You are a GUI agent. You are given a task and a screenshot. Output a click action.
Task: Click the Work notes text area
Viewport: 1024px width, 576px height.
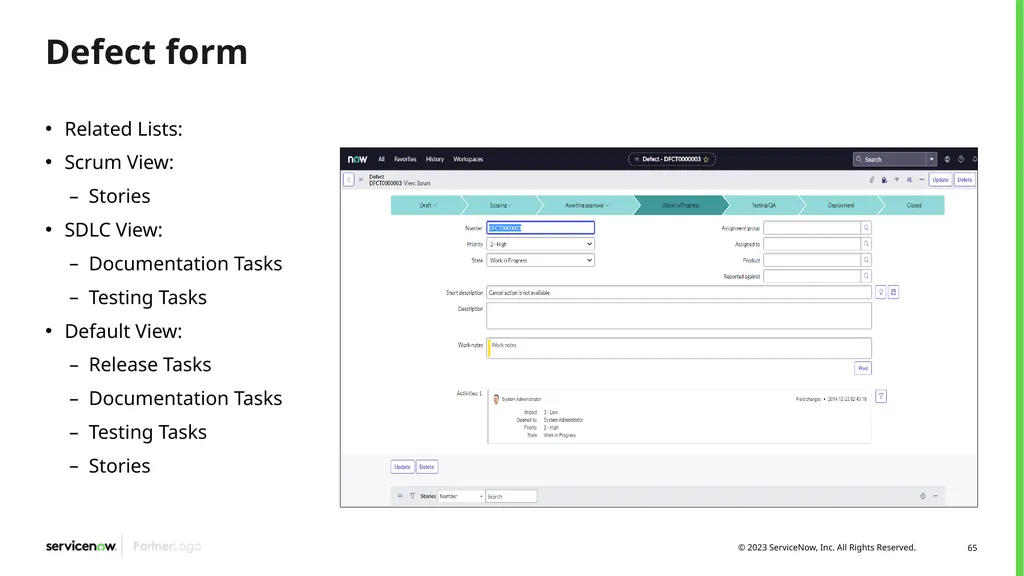pyautogui.click(x=679, y=348)
